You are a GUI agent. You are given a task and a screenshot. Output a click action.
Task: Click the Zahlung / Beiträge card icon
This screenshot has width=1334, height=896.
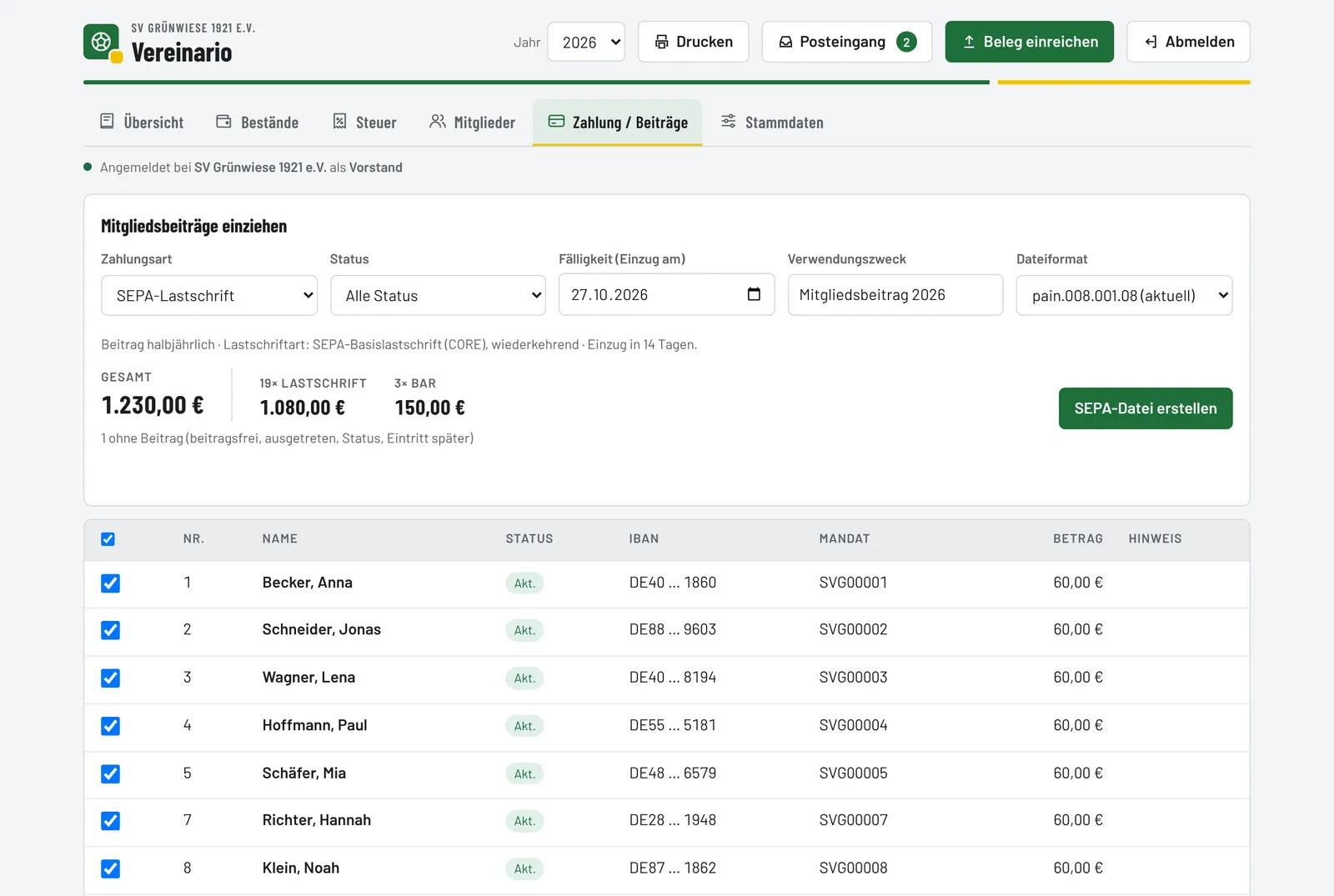point(556,122)
